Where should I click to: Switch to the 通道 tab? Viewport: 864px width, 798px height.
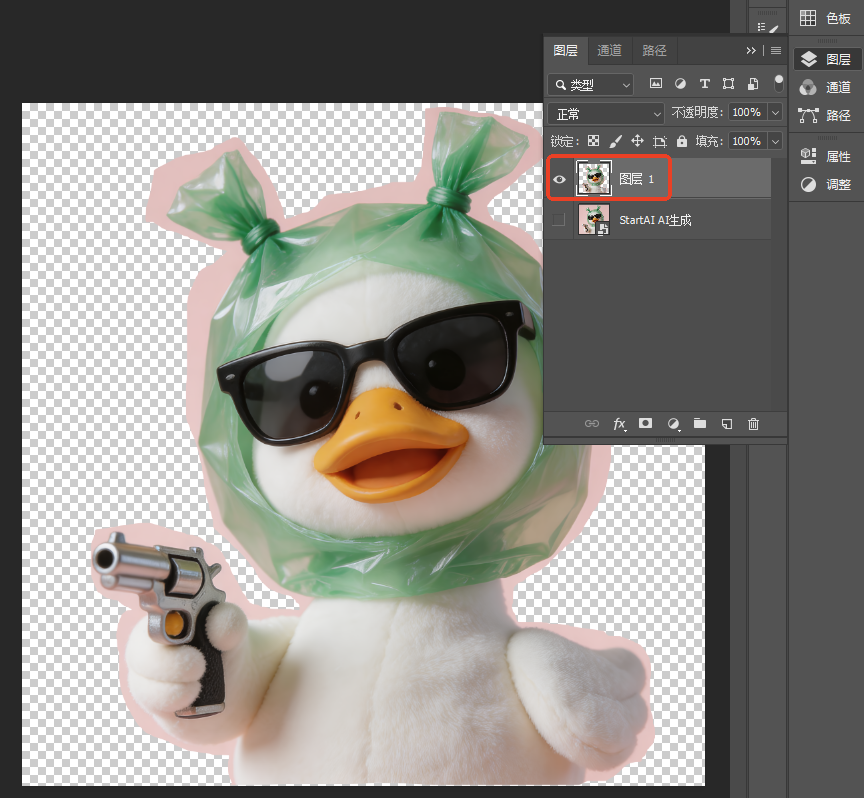tap(609, 51)
